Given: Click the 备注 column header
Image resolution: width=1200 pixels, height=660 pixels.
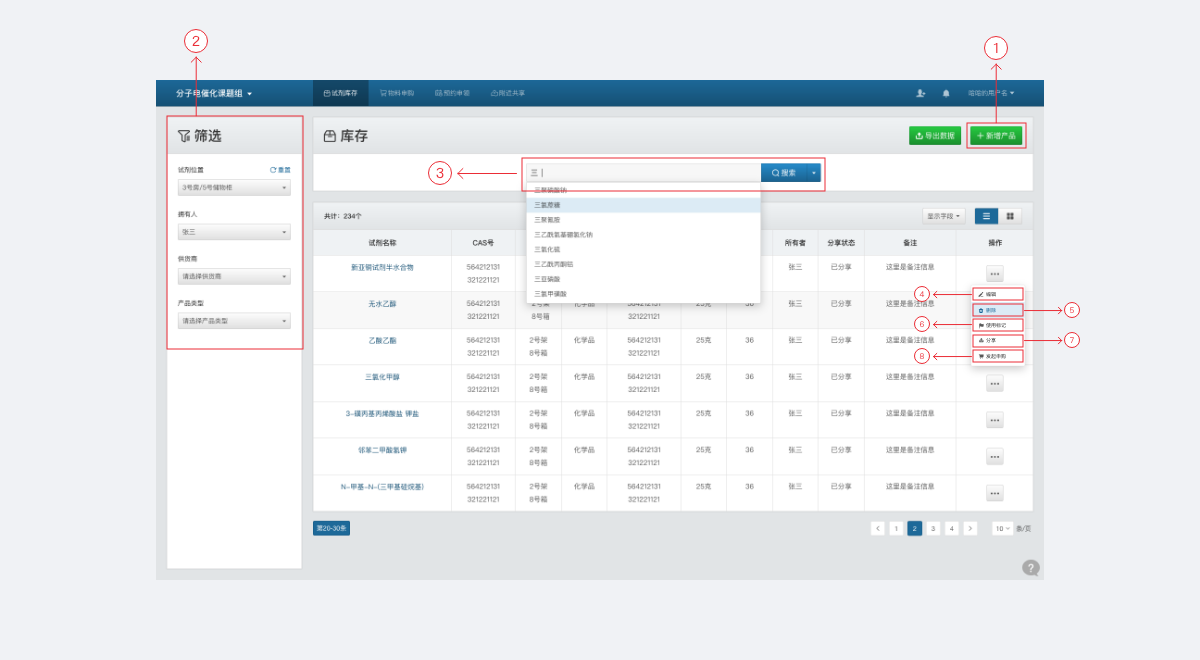Looking at the screenshot, I should coord(910,242).
